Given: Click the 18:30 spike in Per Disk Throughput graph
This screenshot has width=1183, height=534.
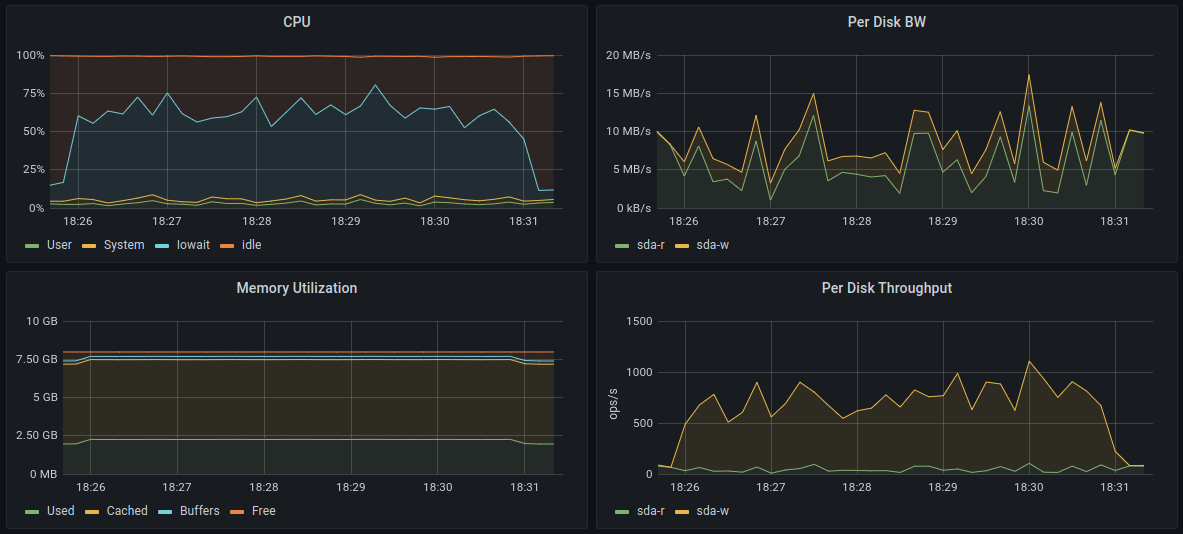Looking at the screenshot, I should [1029, 362].
